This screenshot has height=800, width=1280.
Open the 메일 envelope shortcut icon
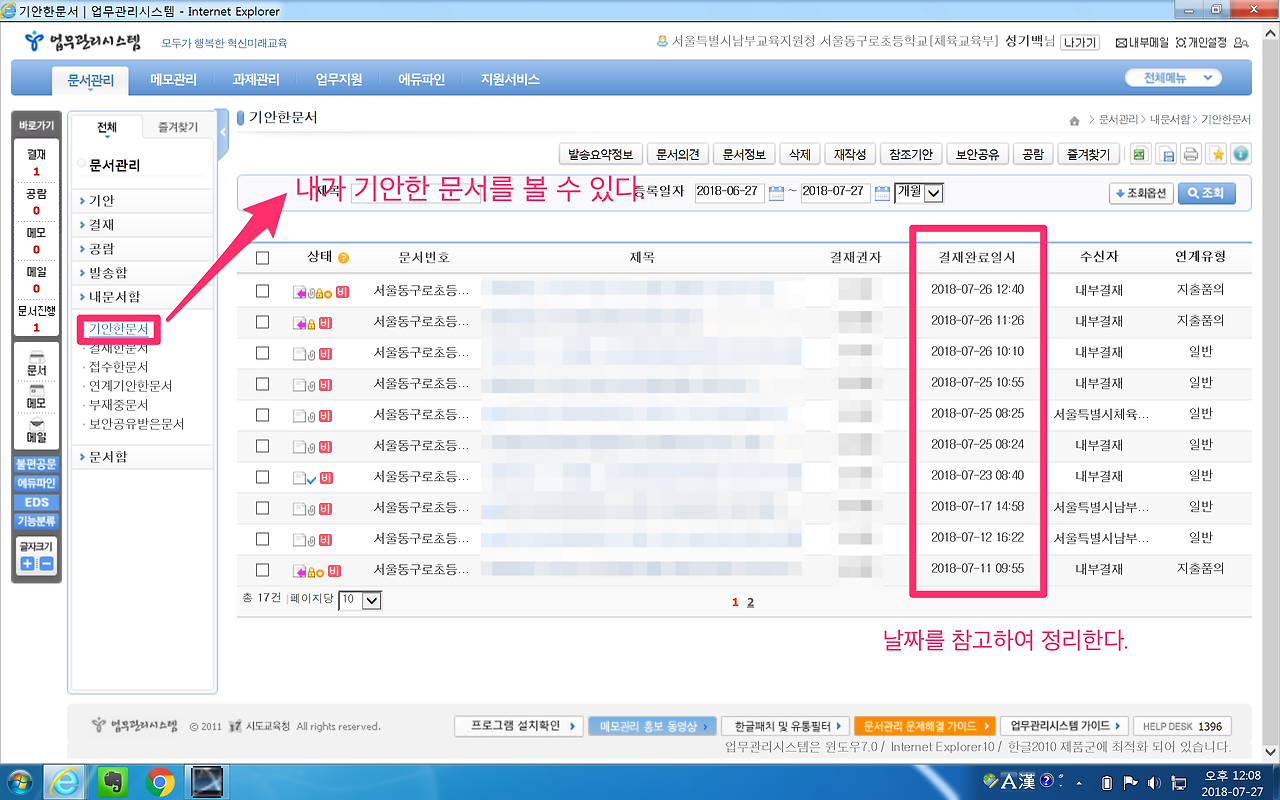tap(36, 430)
